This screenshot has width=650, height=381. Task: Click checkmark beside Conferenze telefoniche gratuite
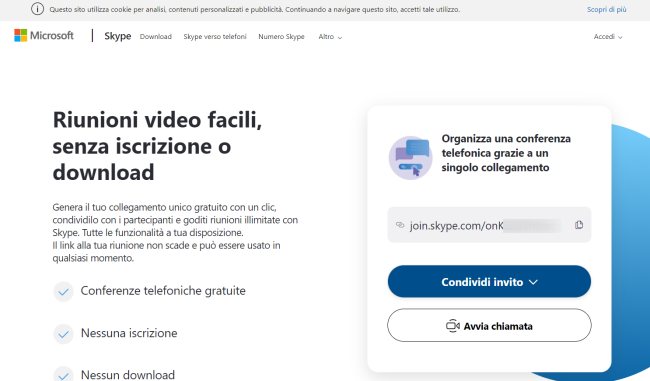tap(63, 291)
